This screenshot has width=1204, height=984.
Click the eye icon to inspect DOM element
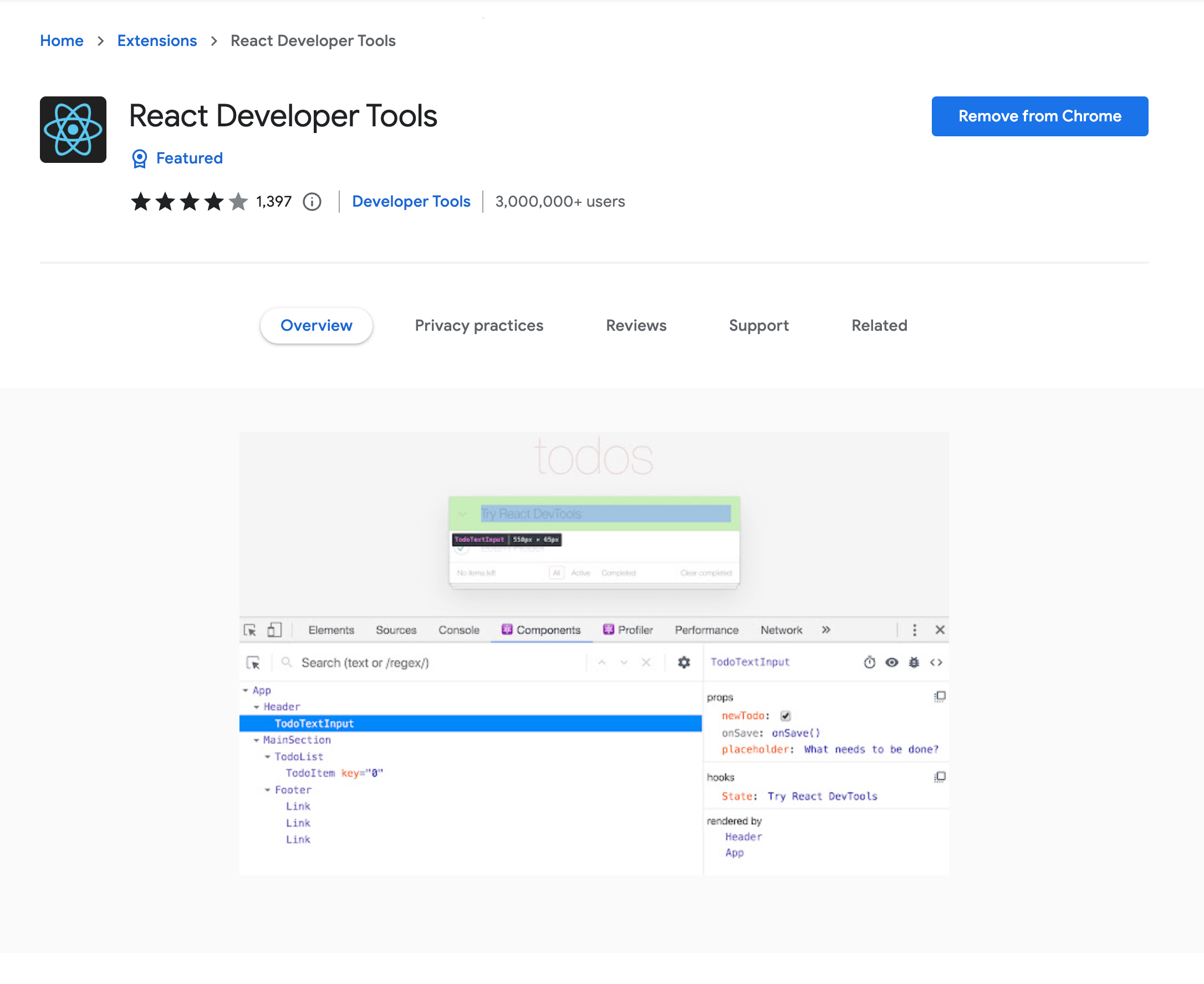pyautogui.click(x=892, y=662)
